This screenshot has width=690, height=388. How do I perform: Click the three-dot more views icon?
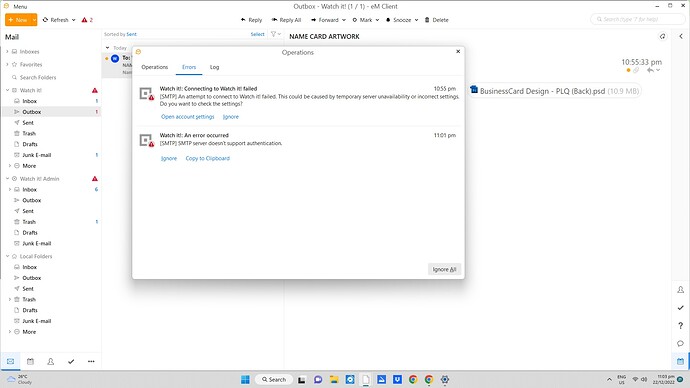pyautogui.click(x=91, y=361)
